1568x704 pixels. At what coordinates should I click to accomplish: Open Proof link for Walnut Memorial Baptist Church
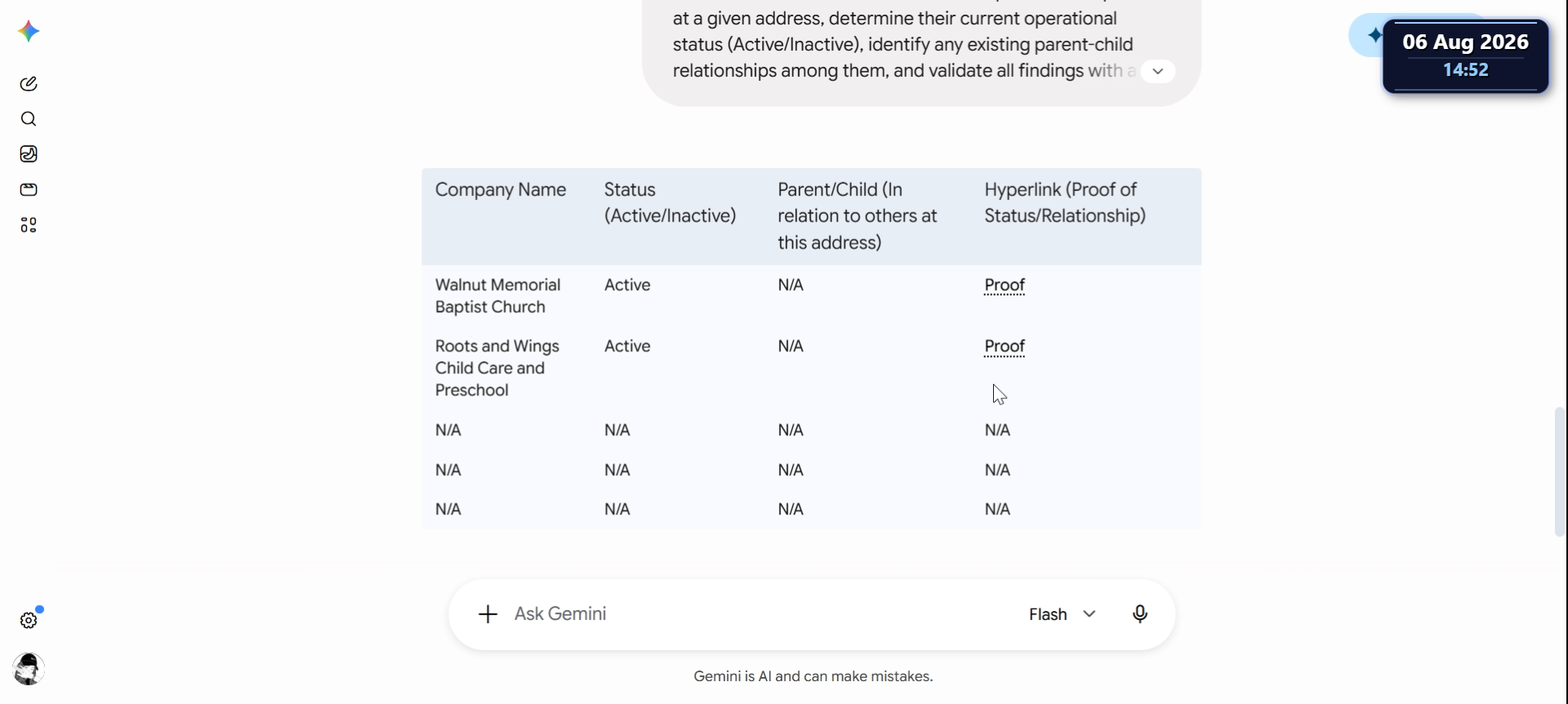pos(1004,285)
